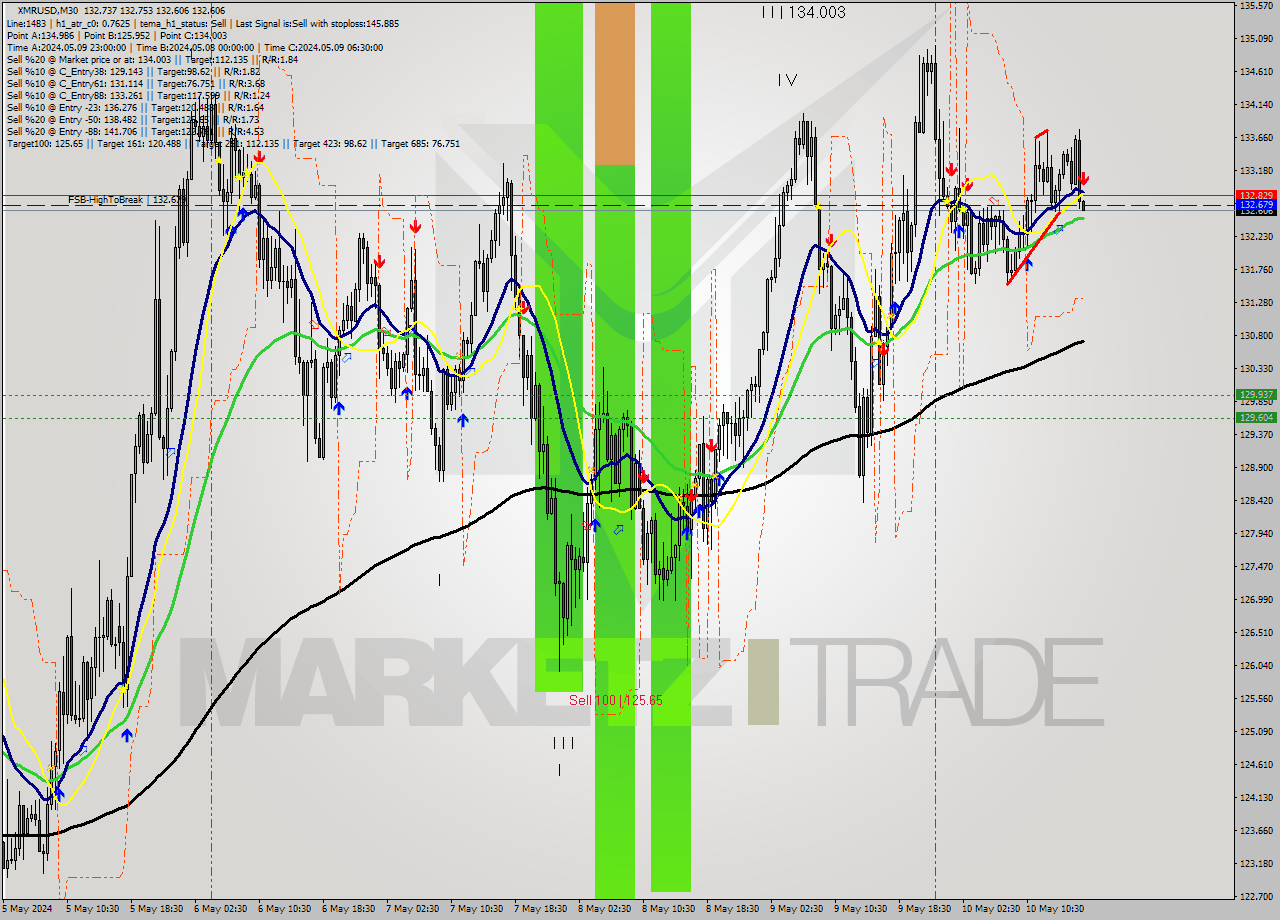The height and width of the screenshot is (920, 1280).
Task: Click the '5 May 10:30' time axis label
Action: click(92, 909)
